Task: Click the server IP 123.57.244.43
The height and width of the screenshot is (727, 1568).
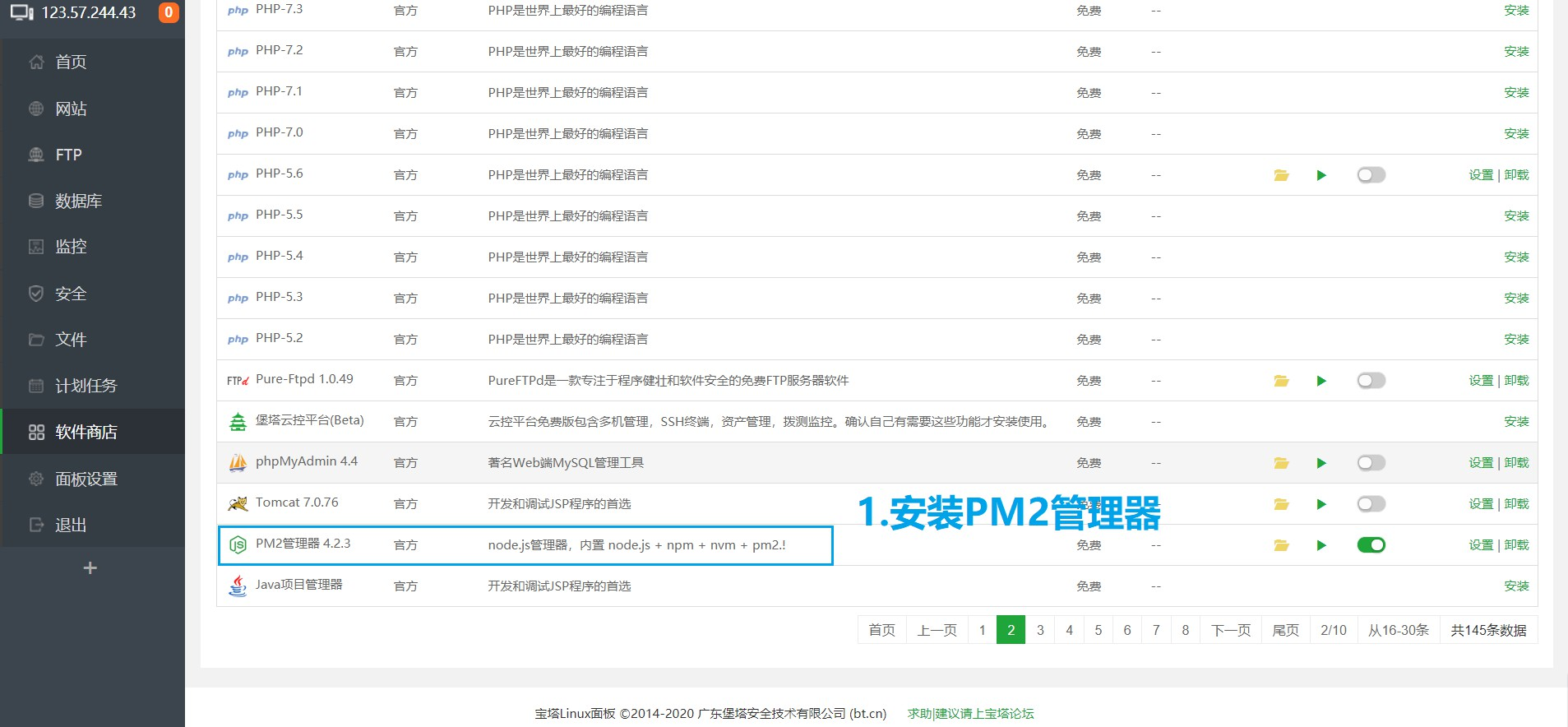Action: tap(89, 12)
